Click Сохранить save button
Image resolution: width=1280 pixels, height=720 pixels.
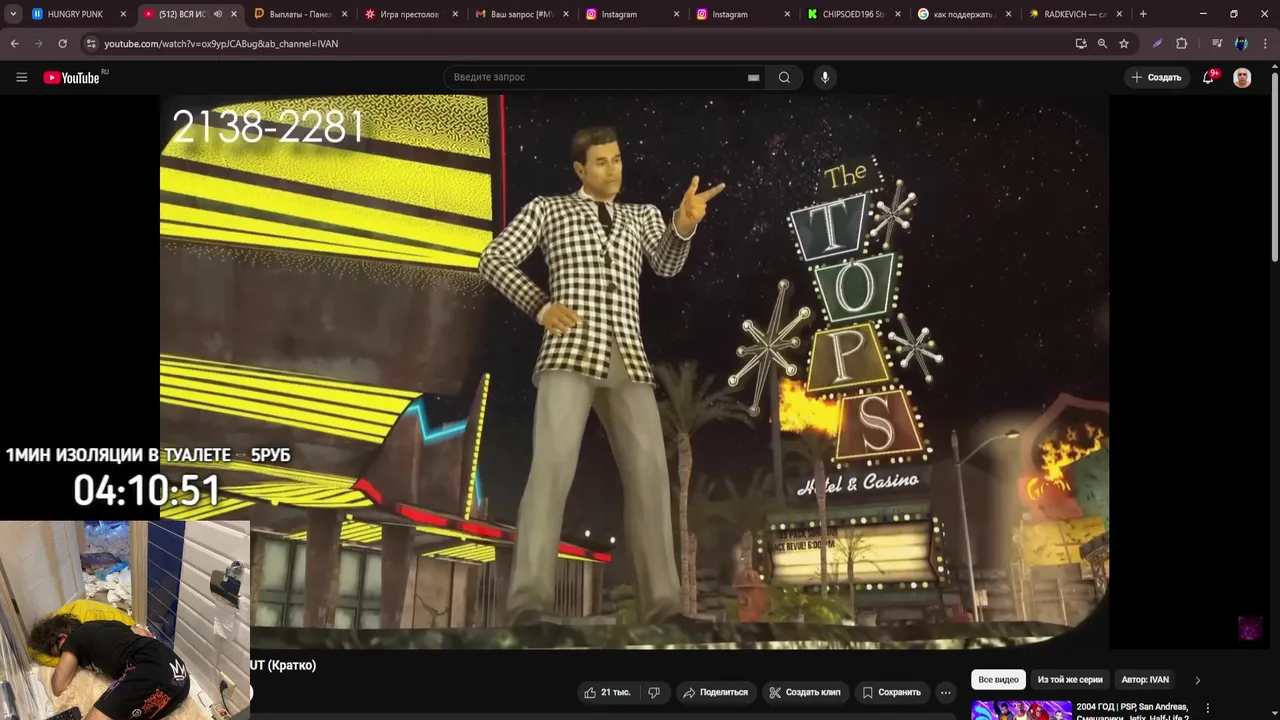point(891,692)
